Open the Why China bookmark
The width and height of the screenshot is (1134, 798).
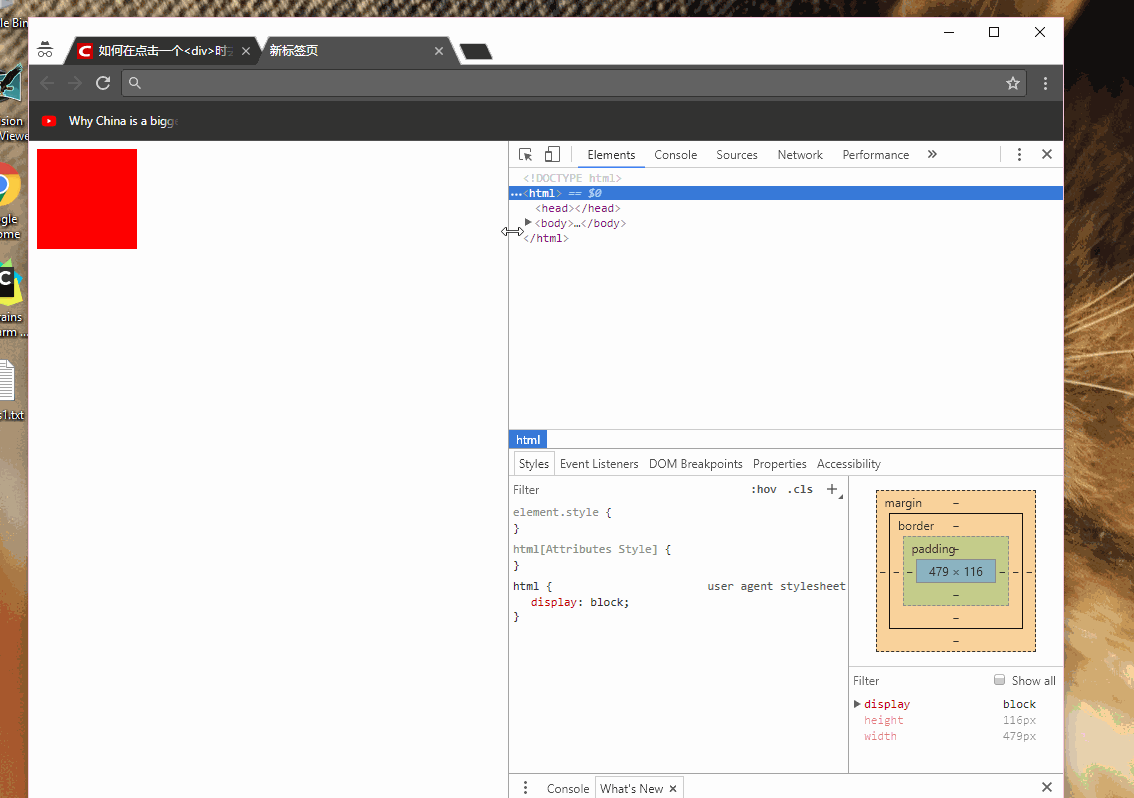pyautogui.click(x=110, y=121)
